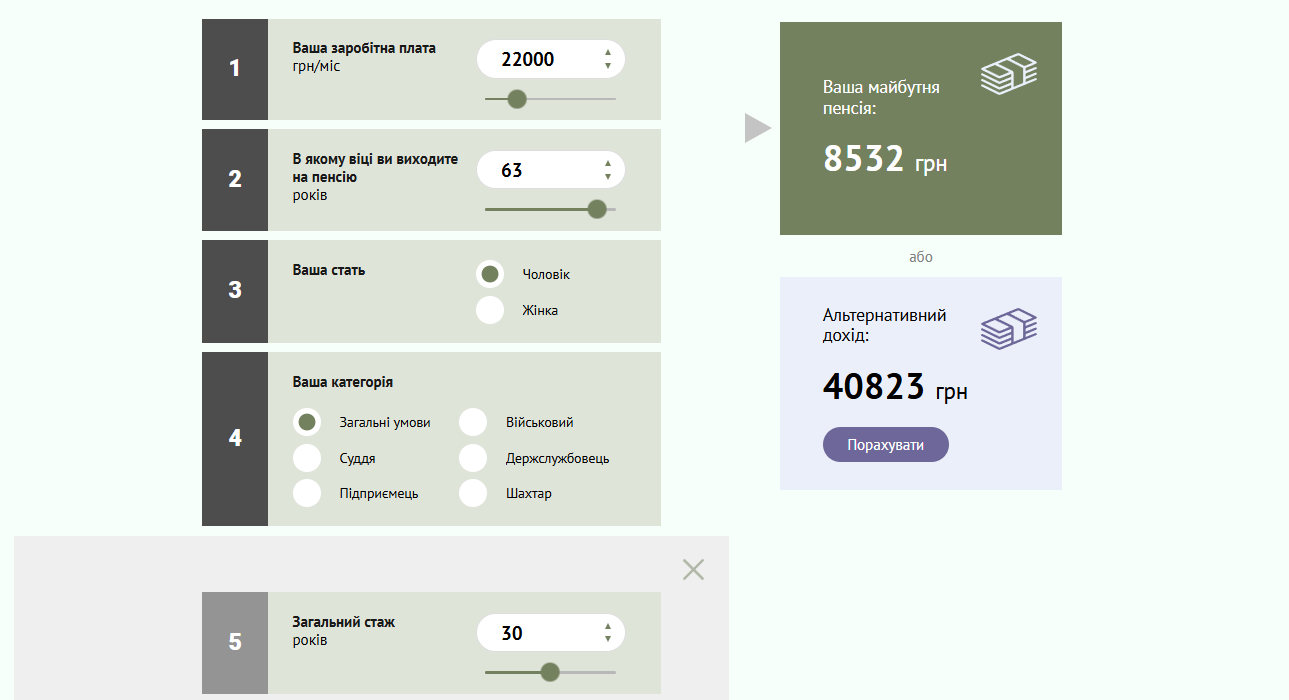The width and height of the screenshot is (1289, 700).
Task: Decrease salary value with down arrow
Action: click(608, 66)
